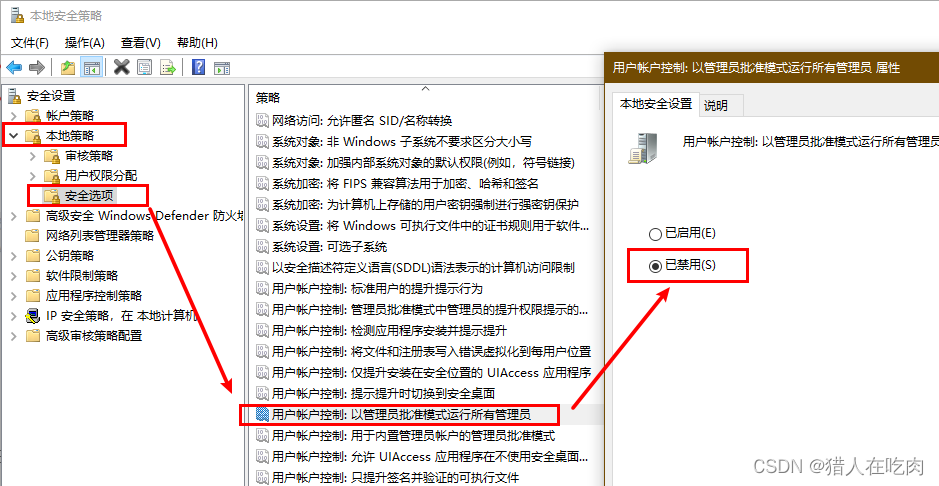
Task: Select policy 将 Windows 可执行文件中的证书规则用于软件
Action: 431,225
